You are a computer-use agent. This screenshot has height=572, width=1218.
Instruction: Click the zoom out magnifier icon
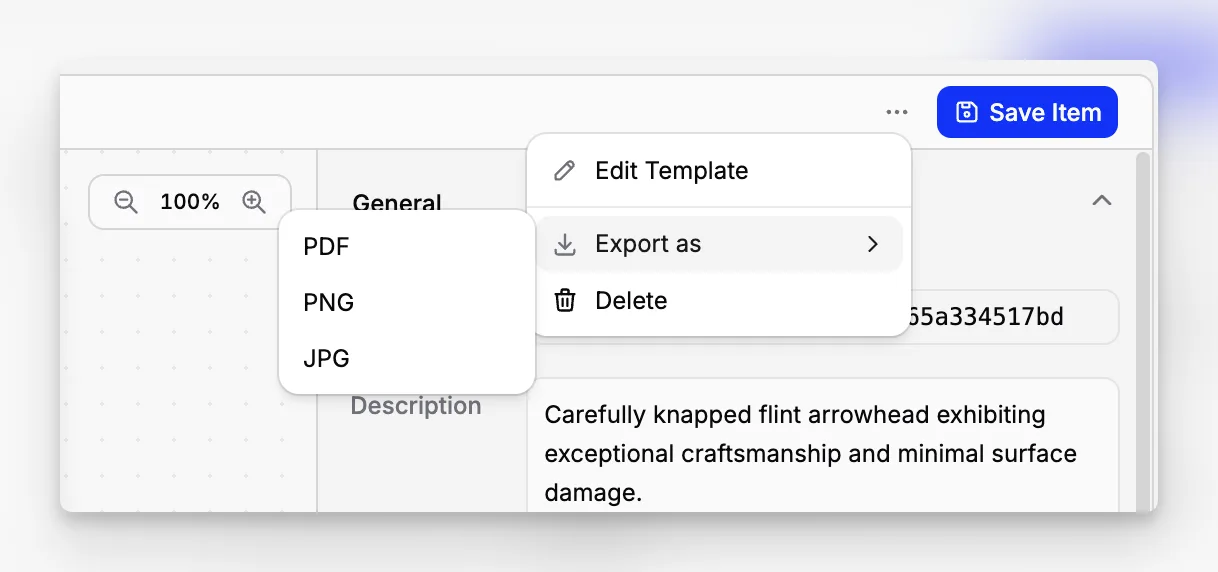pyautogui.click(x=125, y=202)
